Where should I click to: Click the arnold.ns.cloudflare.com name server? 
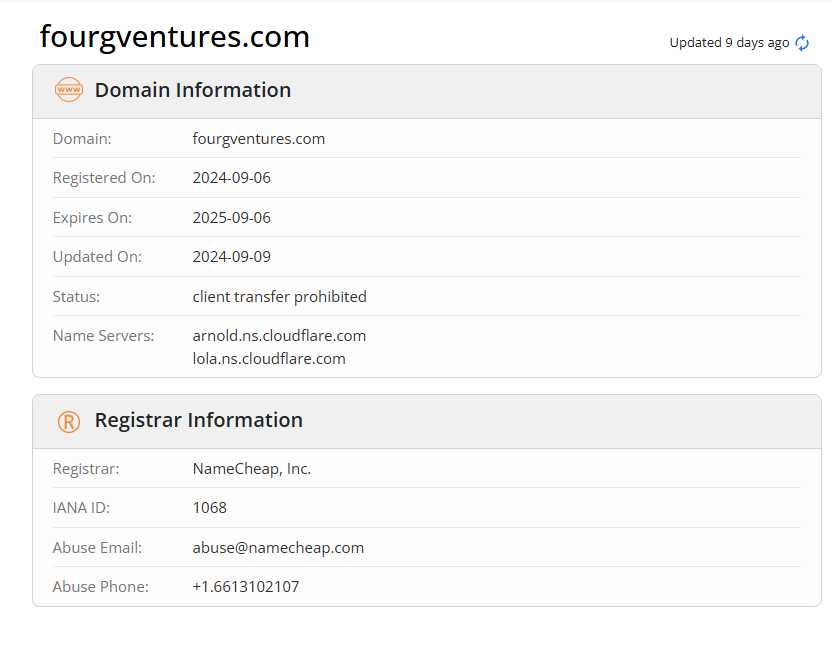coord(280,336)
